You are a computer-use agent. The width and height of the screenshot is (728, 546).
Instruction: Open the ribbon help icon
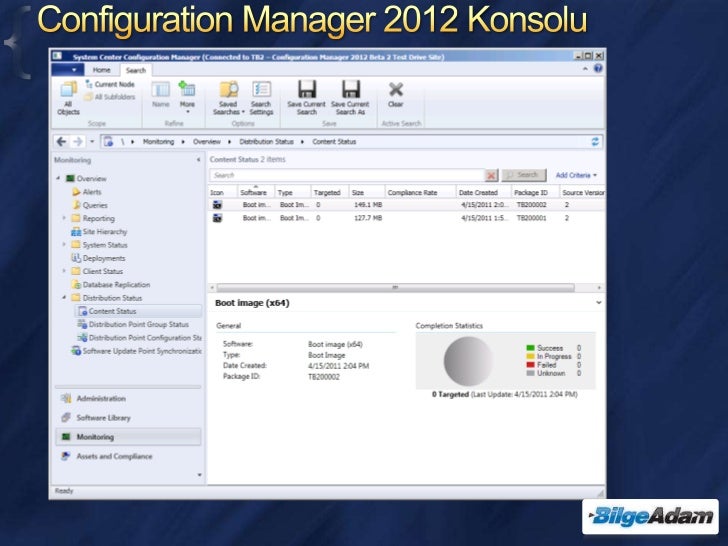pyautogui.click(x=598, y=69)
